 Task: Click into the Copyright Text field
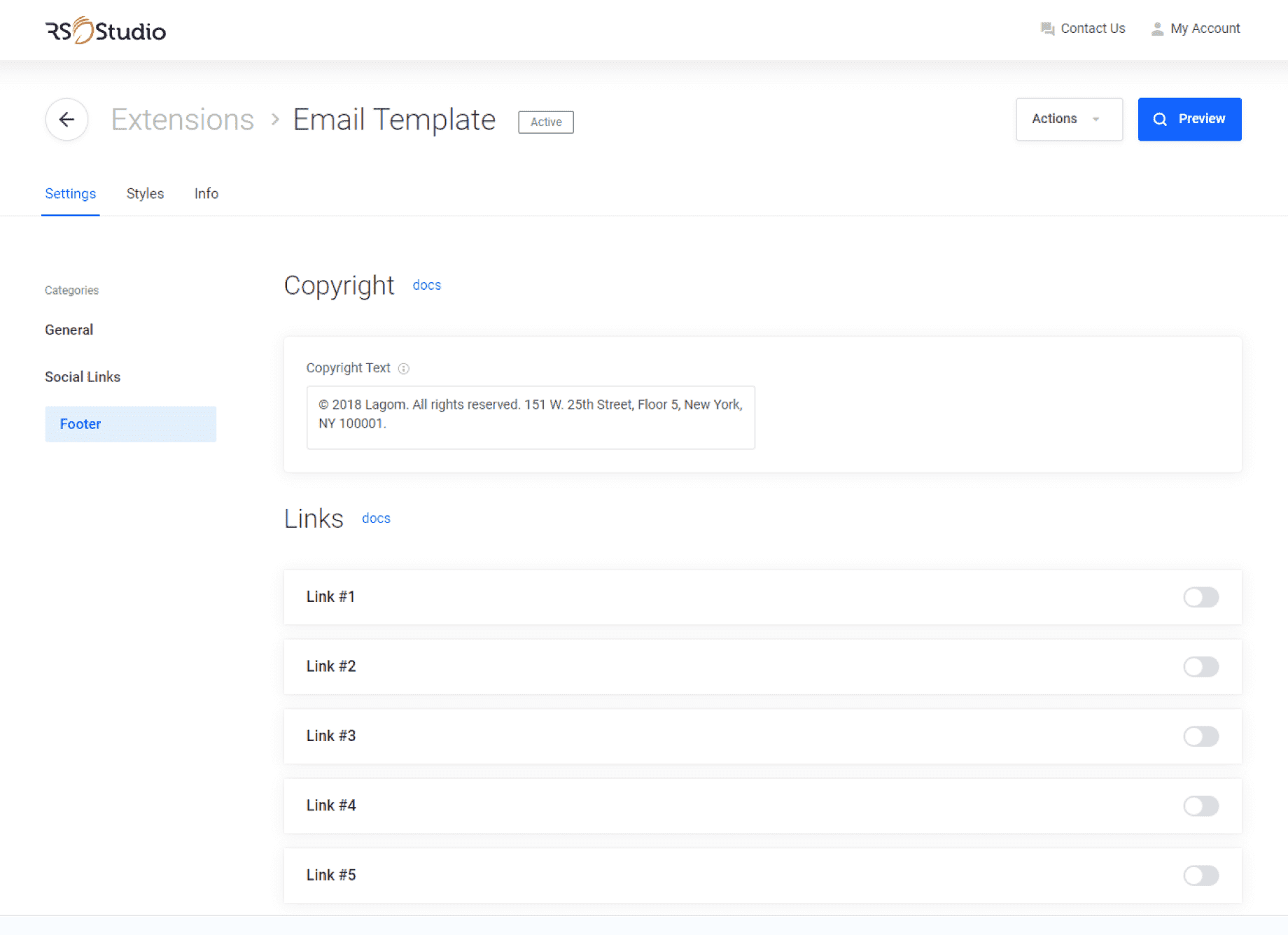530,417
